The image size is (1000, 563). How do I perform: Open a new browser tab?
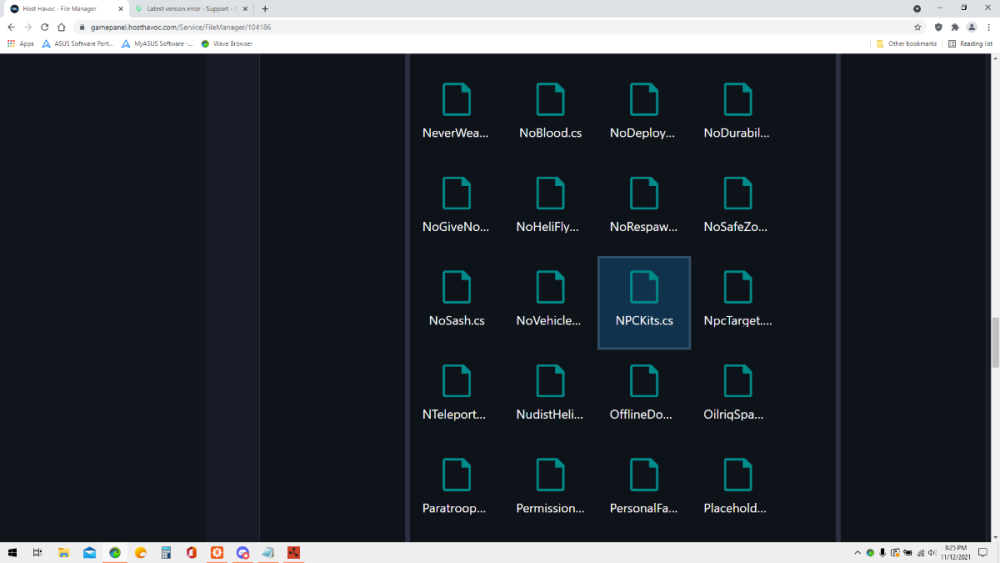pos(265,9)
